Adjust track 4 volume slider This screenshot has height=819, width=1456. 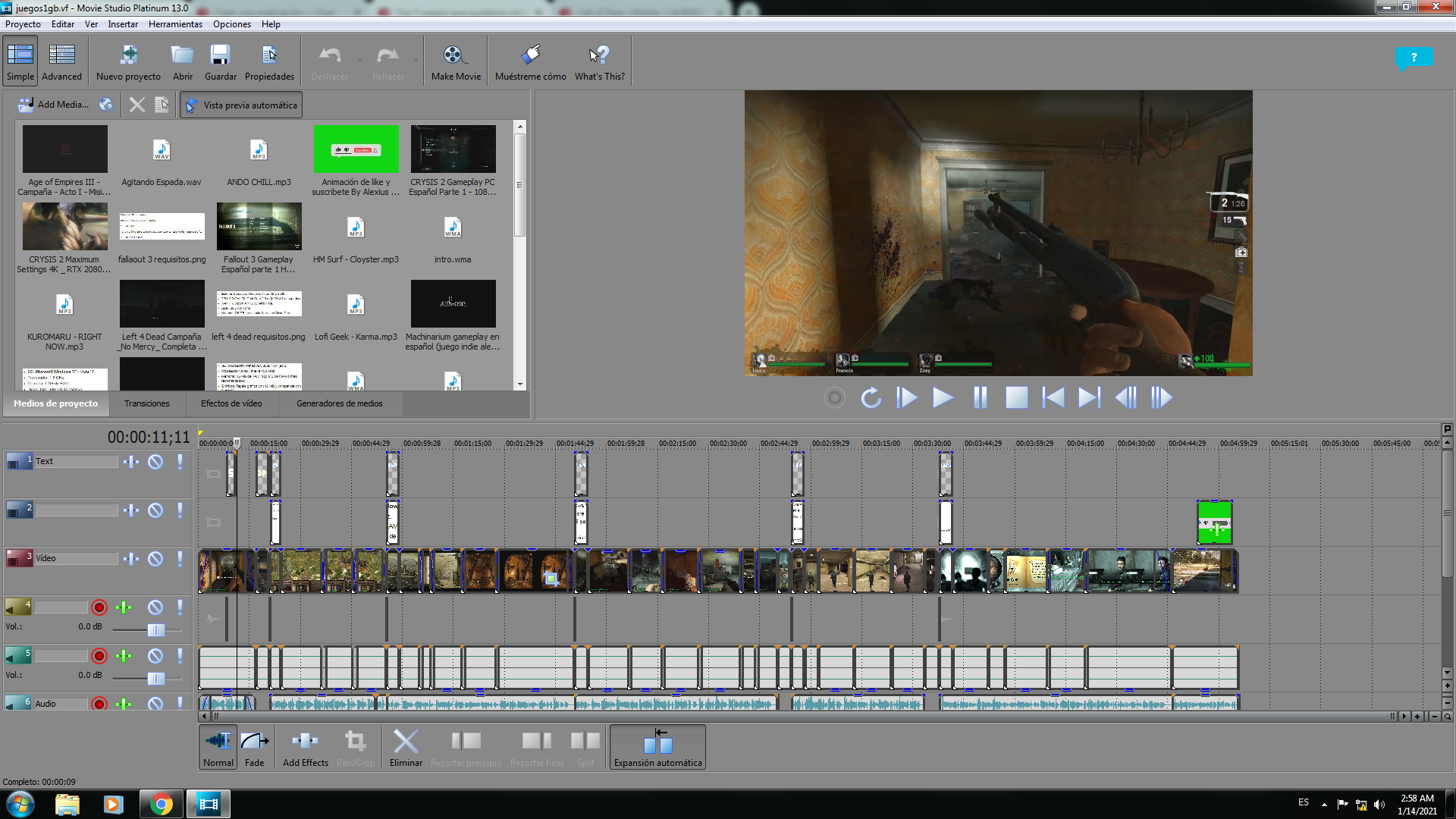coord(155,630)
